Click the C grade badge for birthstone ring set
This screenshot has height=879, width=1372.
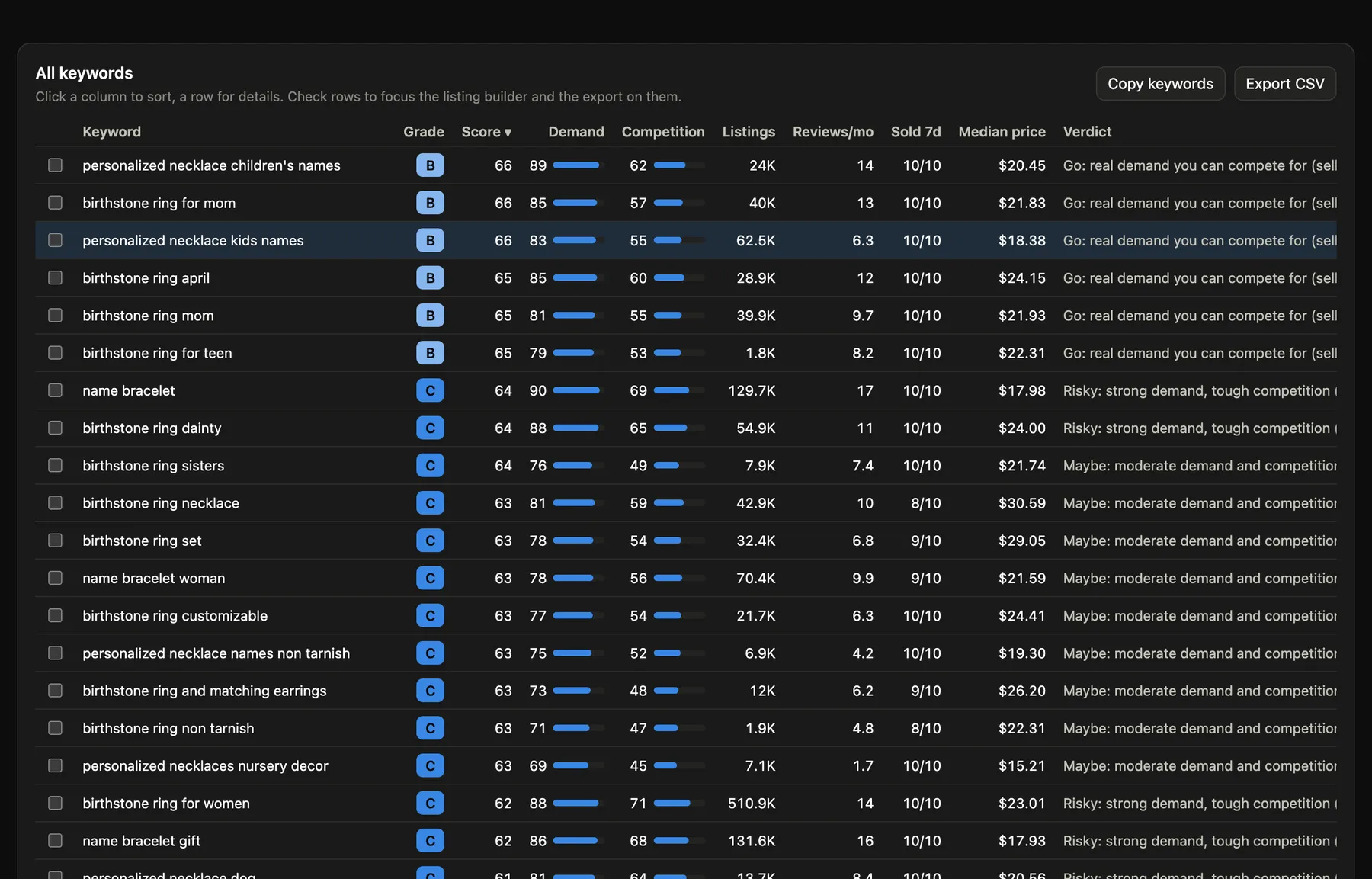coord(430,541)
